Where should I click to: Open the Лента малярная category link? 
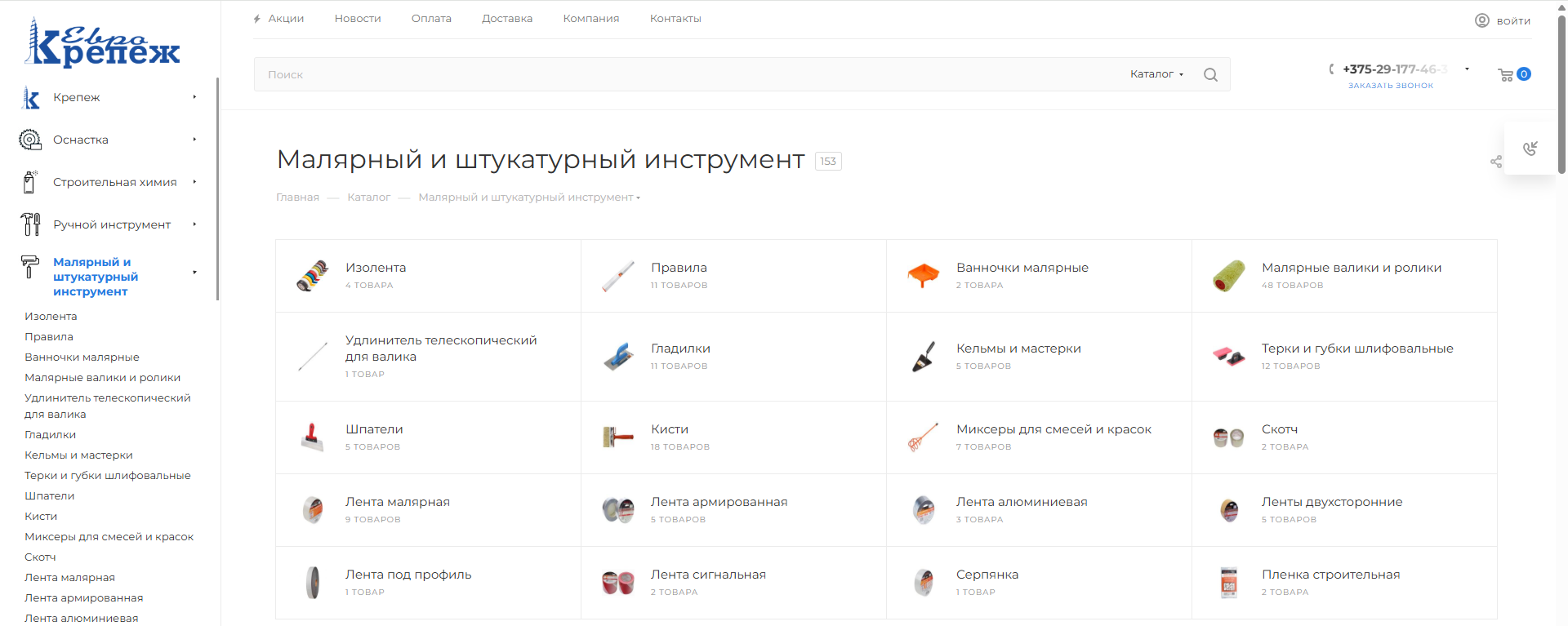coord(397,502)
